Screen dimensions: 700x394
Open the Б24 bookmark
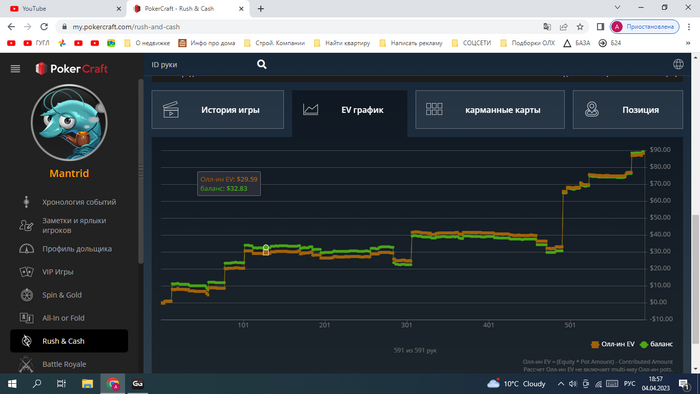pos(610,43)
